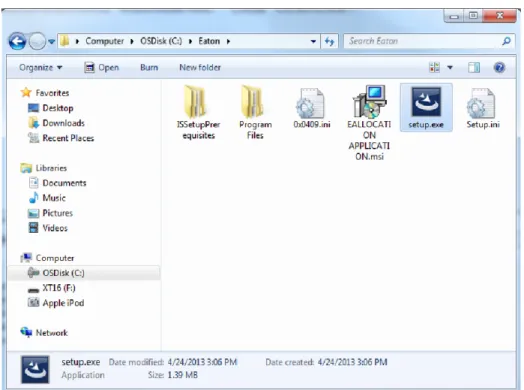Open the Videos library
This screenshot has height=390, width=524.
tap(55, 228)
